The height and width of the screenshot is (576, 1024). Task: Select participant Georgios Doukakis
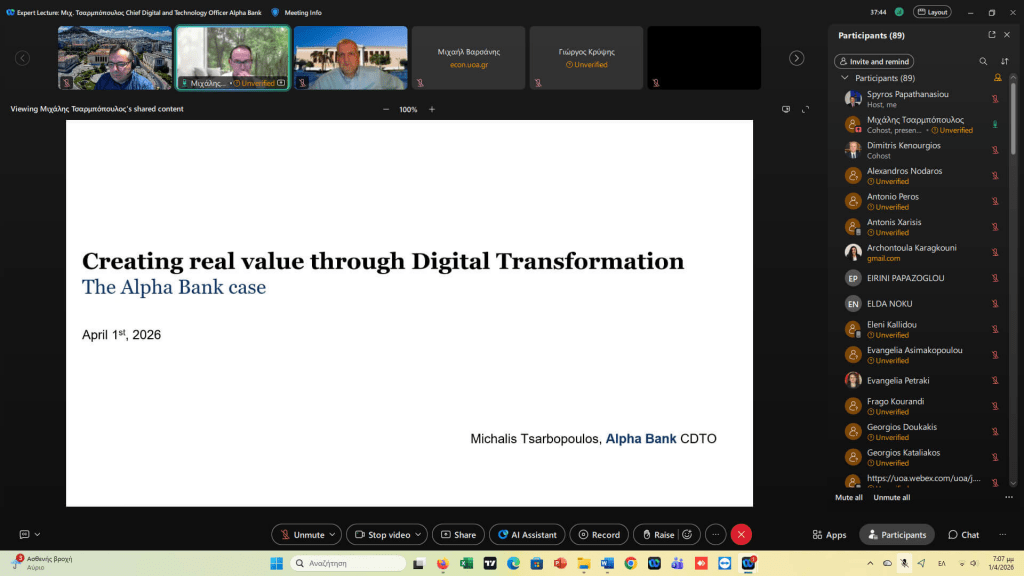(921, 432)
